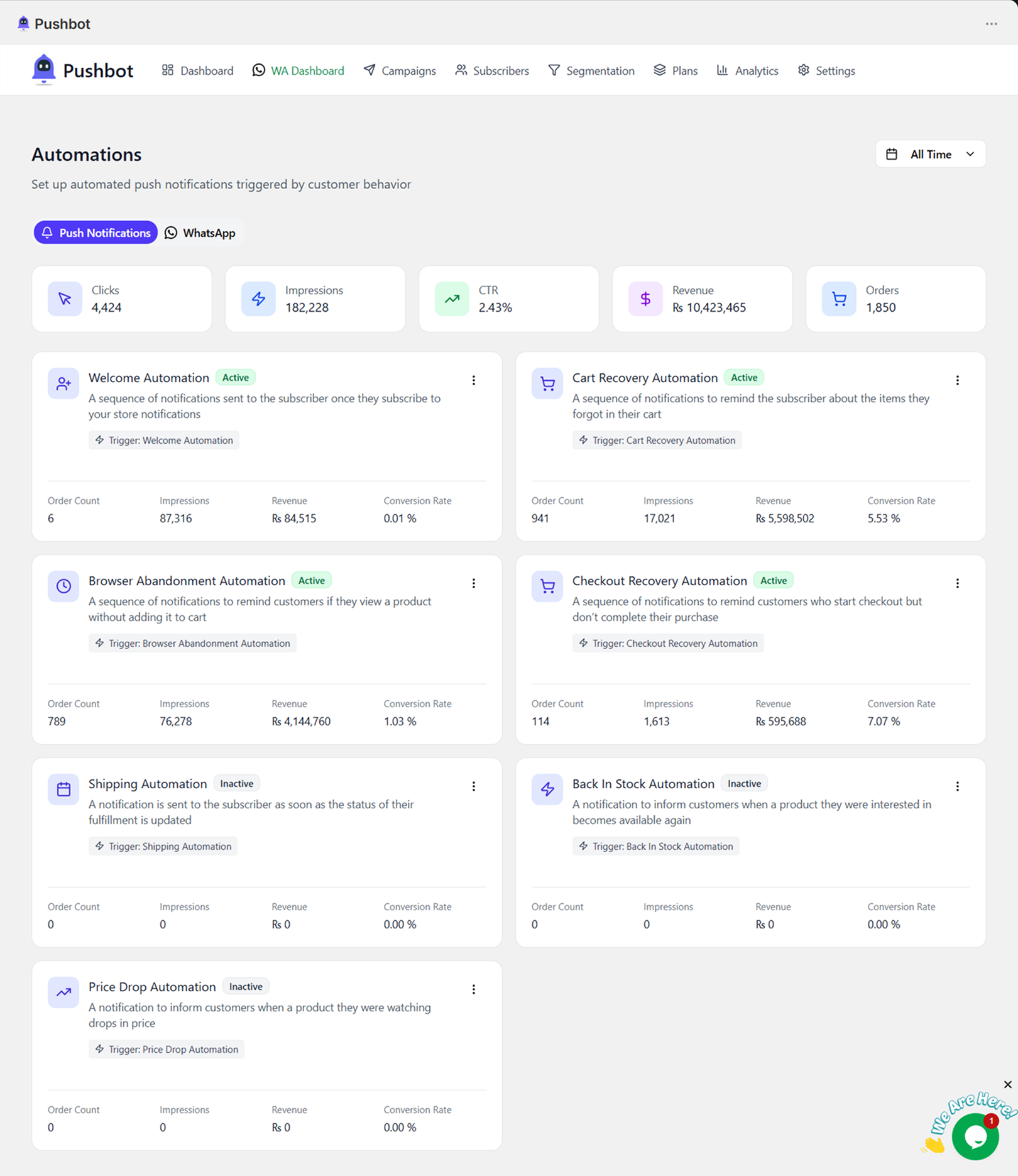Click the Price Drop trending icon

point(63,992)
